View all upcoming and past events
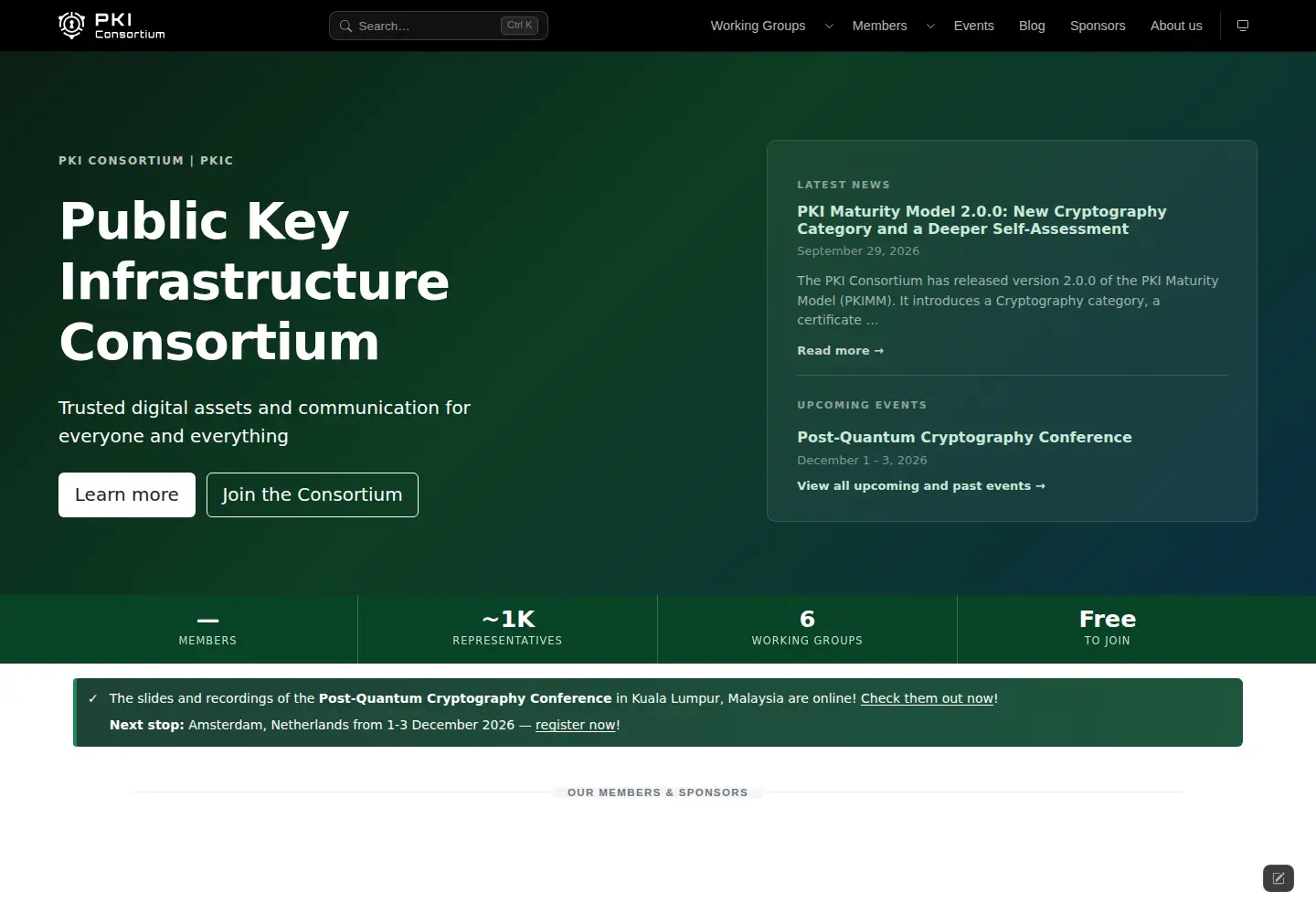Image resolution: width=1316 pixels, height=914 pixels. (921, 486)
